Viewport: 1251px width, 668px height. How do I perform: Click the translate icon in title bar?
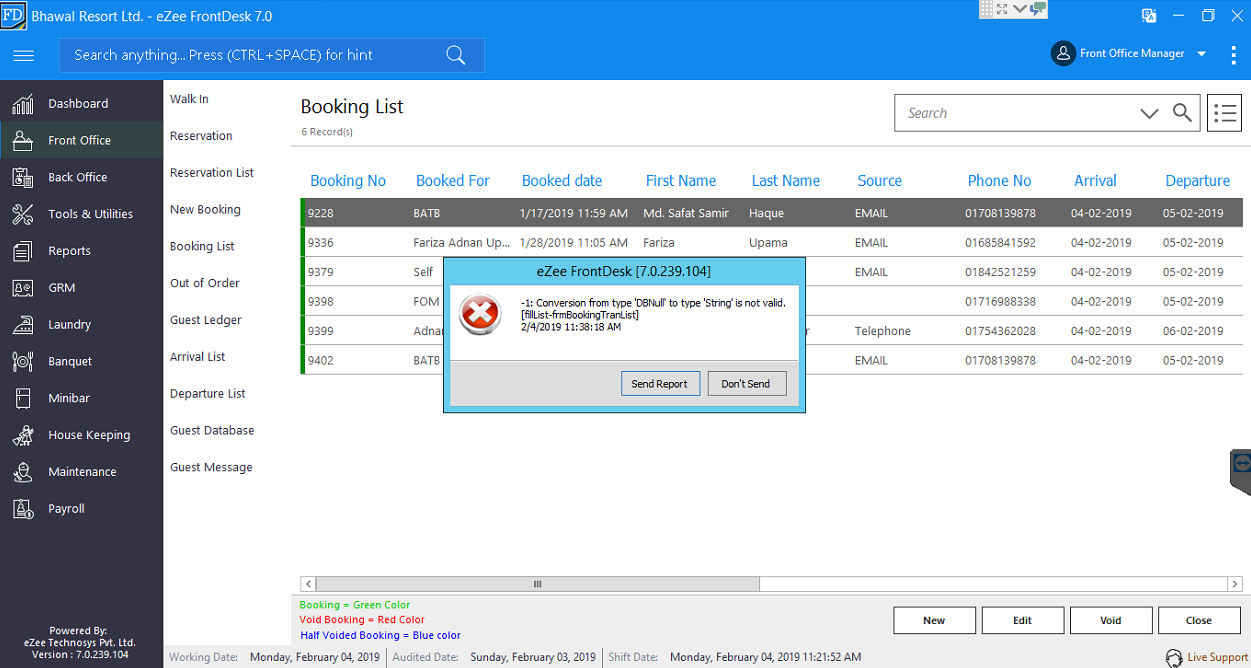[x=1149, y=15]
